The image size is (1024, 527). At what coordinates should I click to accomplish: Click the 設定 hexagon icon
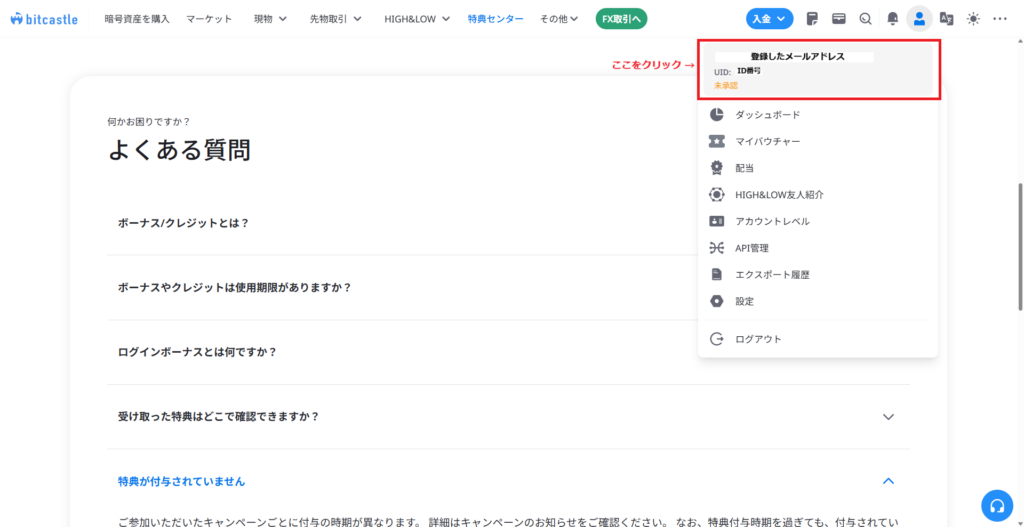(x=716, y=302)
